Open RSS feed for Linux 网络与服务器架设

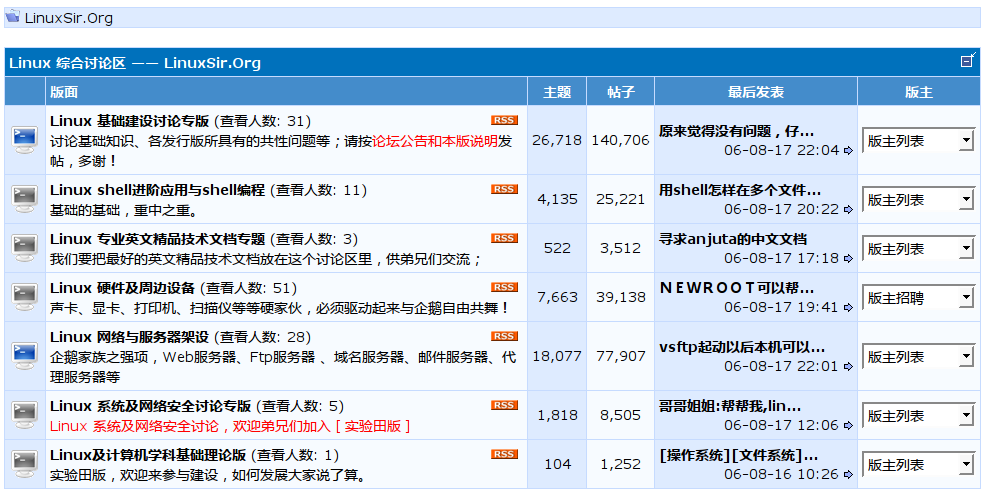pos(504,336)
